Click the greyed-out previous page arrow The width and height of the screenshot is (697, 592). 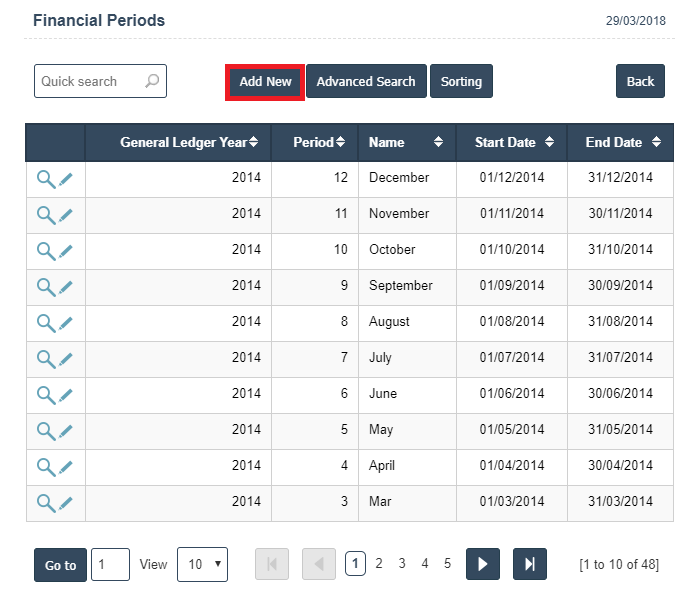319,564
